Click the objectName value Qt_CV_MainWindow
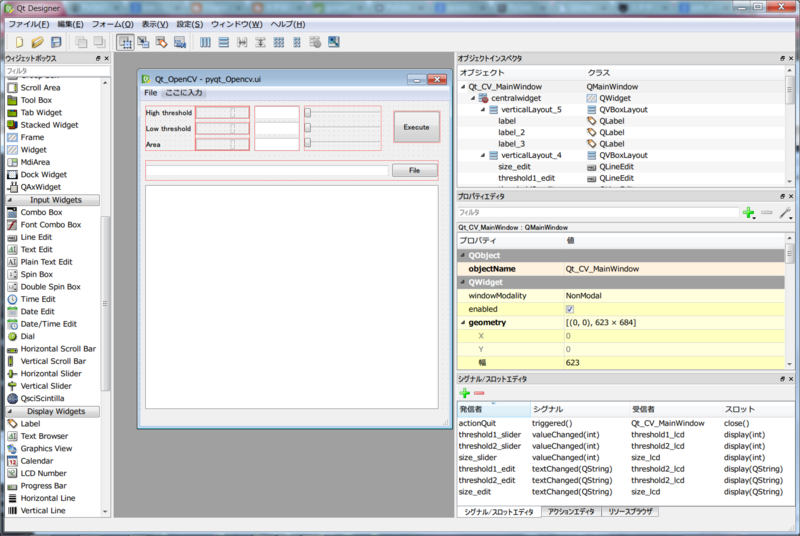800x536 pixels. [602, 269]
